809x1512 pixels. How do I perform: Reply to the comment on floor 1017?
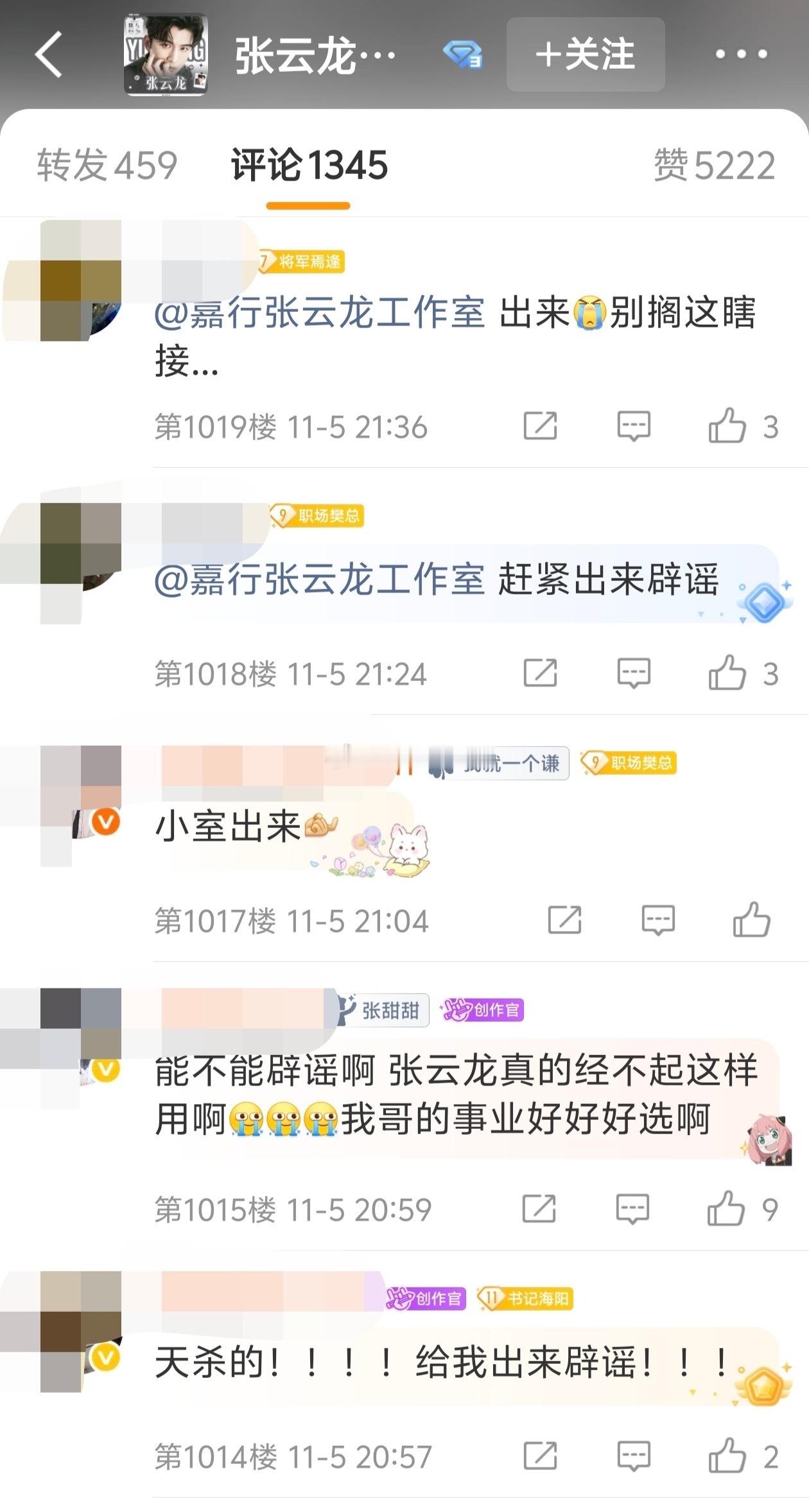(x=658, y=920)
